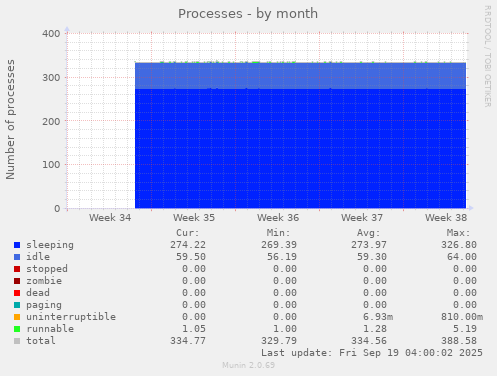Click the paging legend color swatch
497x376 pixels.
coord(17,305)
